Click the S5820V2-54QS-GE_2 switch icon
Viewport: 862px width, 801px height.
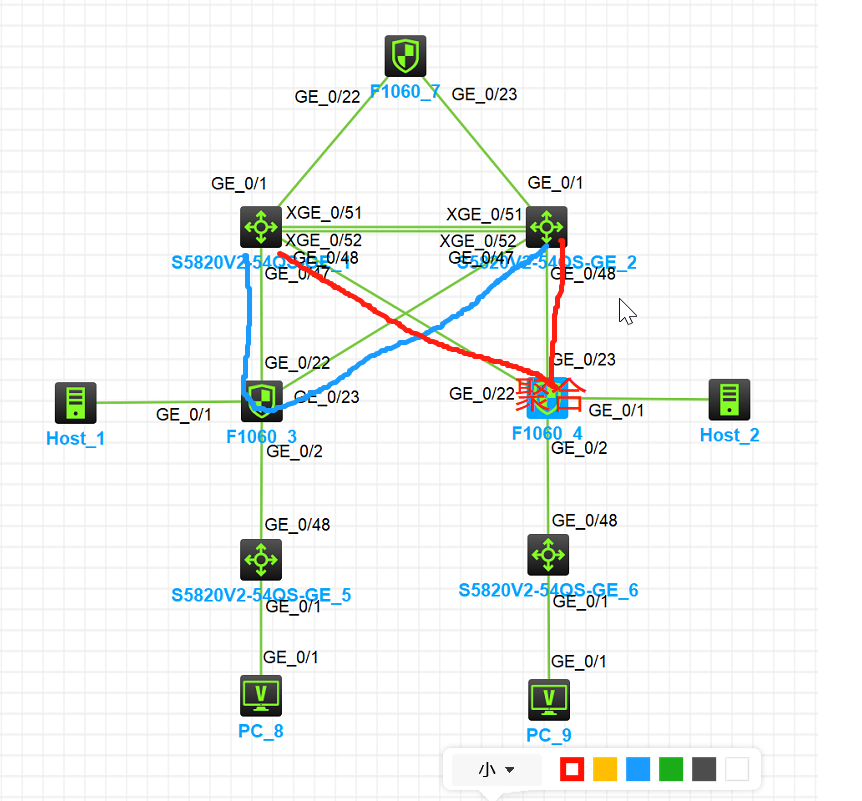point(546,227)
